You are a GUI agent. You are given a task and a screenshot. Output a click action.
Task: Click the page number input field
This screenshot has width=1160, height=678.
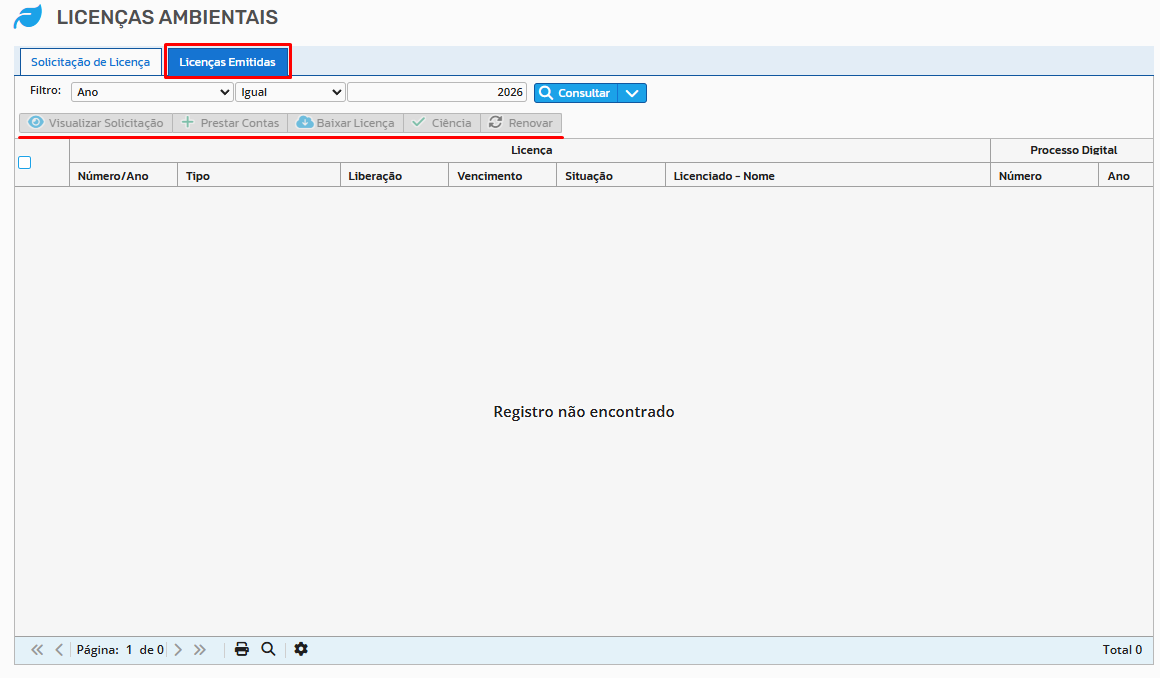pyautogui.click(x=129, y=649)
